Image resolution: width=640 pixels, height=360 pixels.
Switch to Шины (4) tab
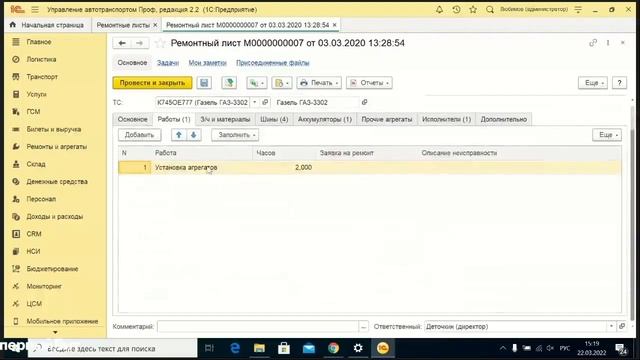274,119
